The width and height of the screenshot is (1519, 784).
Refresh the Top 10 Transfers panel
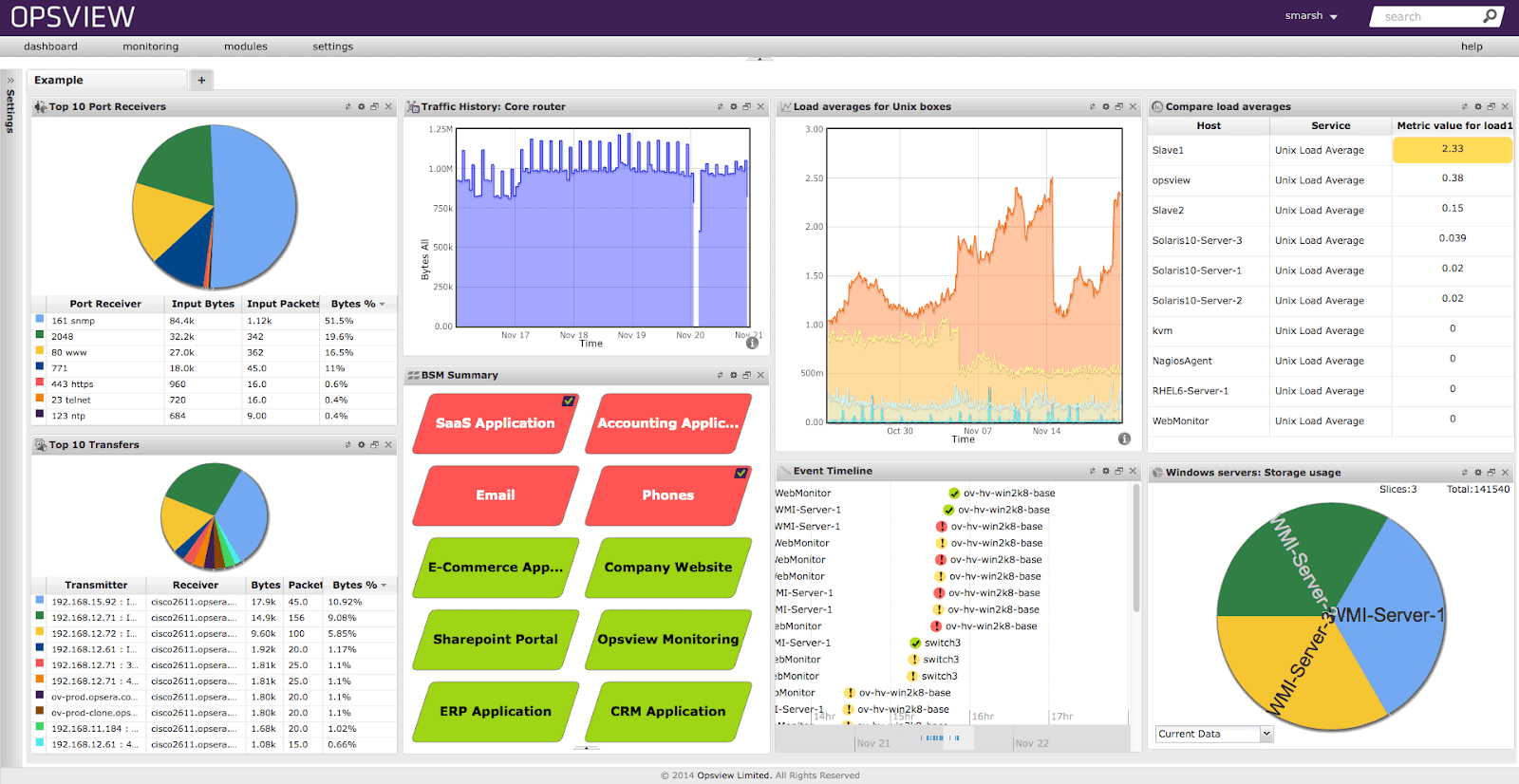click(x=347, y=445)
